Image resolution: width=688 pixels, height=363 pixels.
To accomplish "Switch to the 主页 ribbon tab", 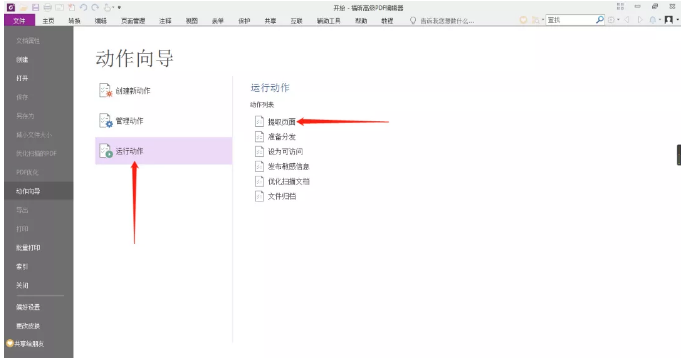I will click(48, 21).
